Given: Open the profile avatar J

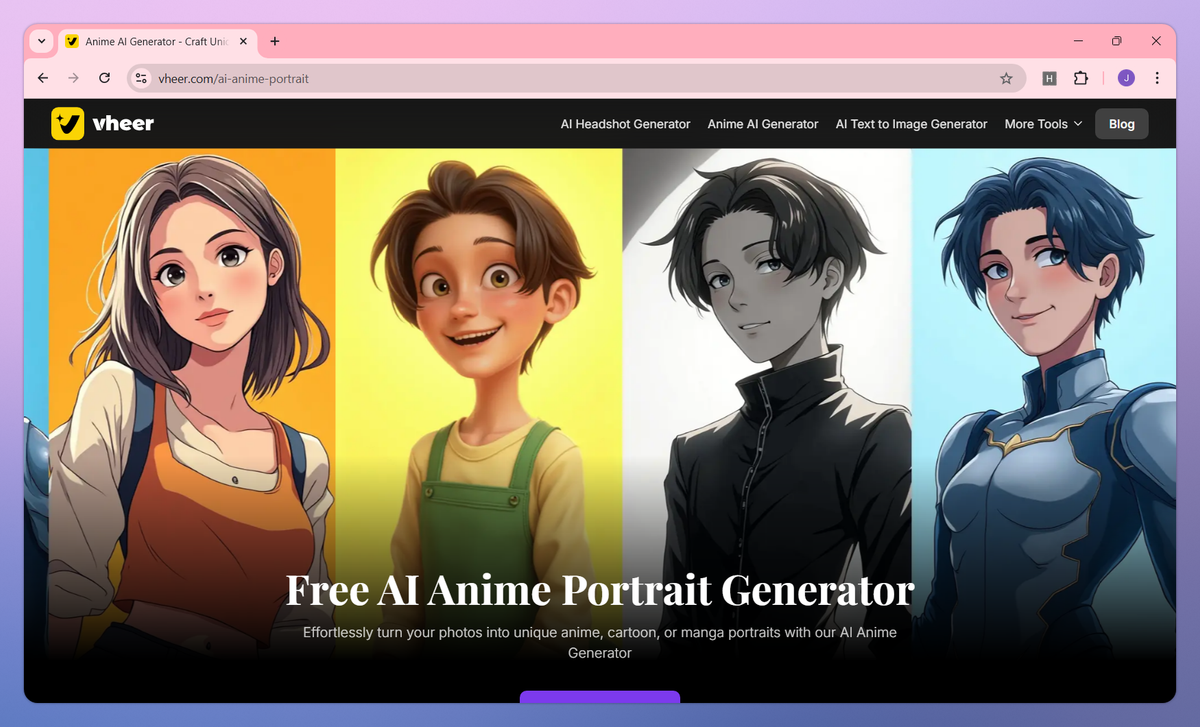Looking at the screenshot, I should [x=1126, y=78].
